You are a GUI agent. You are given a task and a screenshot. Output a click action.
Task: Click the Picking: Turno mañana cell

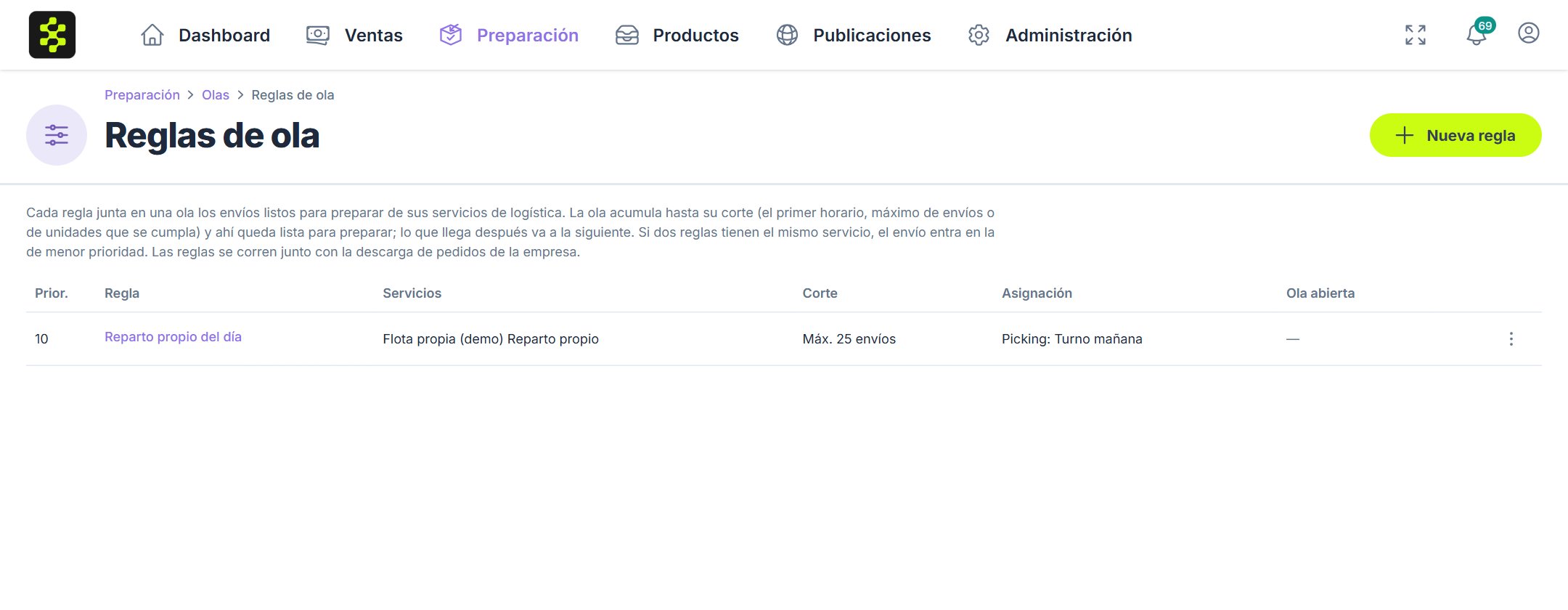1072,339
